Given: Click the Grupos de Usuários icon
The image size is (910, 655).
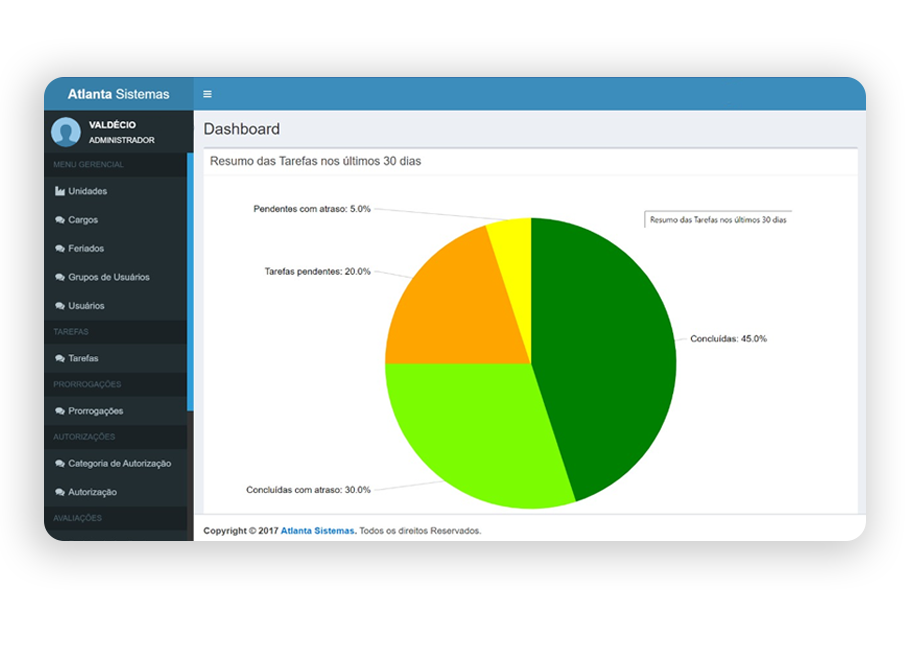Looking at the screenshot, I should (x=60, y=277).
